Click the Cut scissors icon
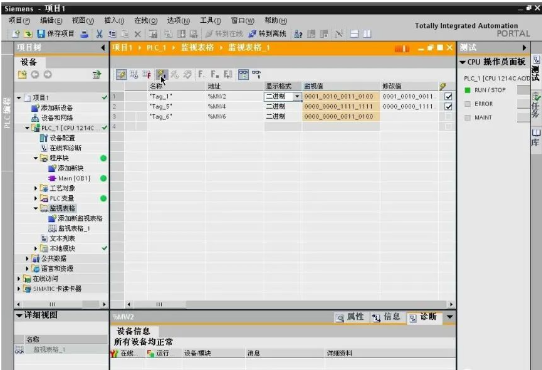542x370 pixels. pos(99,34)
